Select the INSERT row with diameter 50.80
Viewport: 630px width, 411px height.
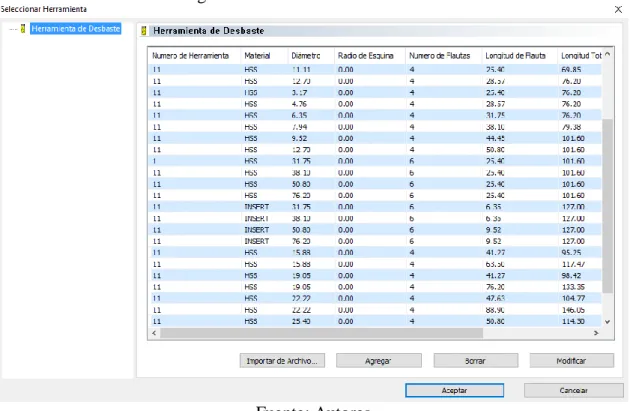(x=375, y=230)
